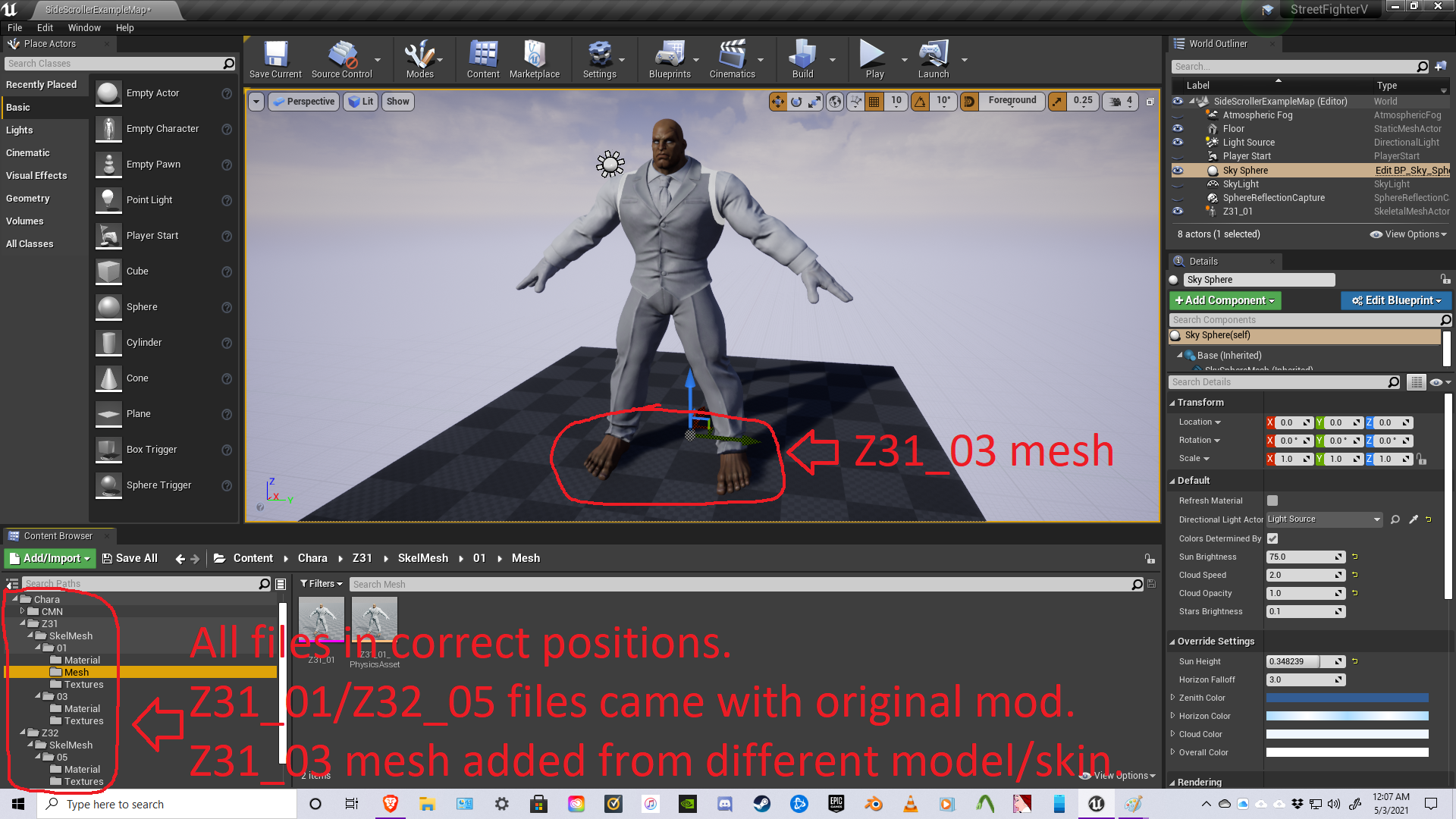Click the Lit view mode button
This screenshot has width=1456, height=819.
(x=361, y=102)
